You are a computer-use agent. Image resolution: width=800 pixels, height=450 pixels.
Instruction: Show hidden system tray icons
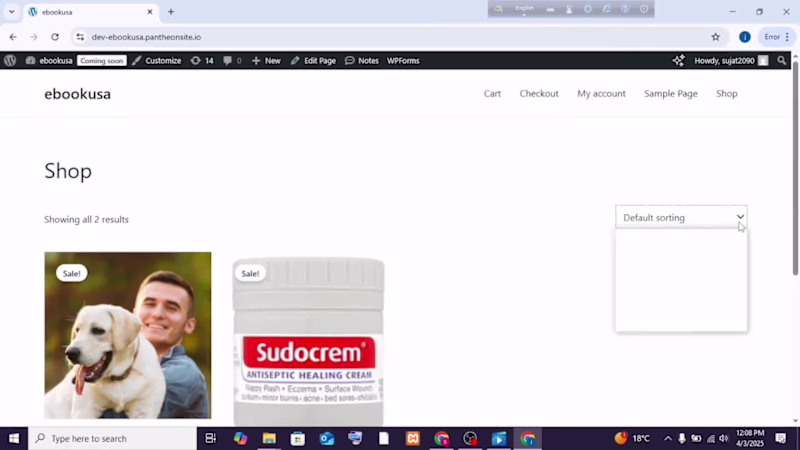point(668,438)
